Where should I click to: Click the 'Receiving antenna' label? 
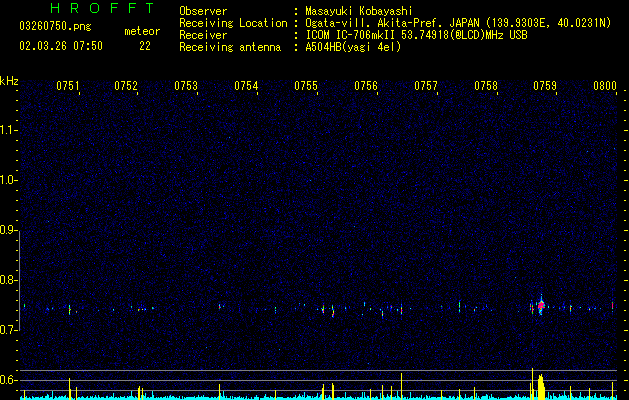pos(230,47)
